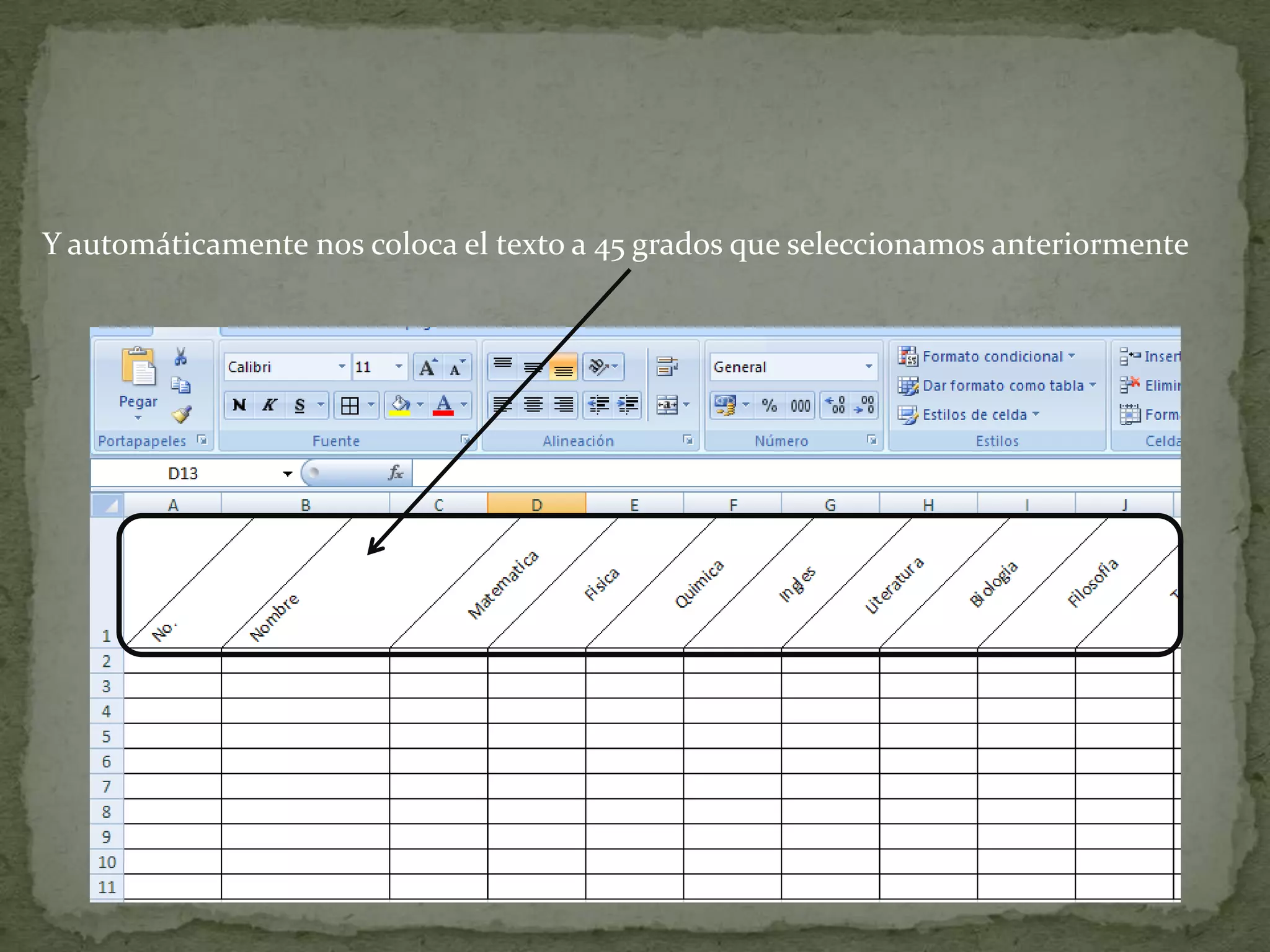Apply percent style

(x=770, y=405)
